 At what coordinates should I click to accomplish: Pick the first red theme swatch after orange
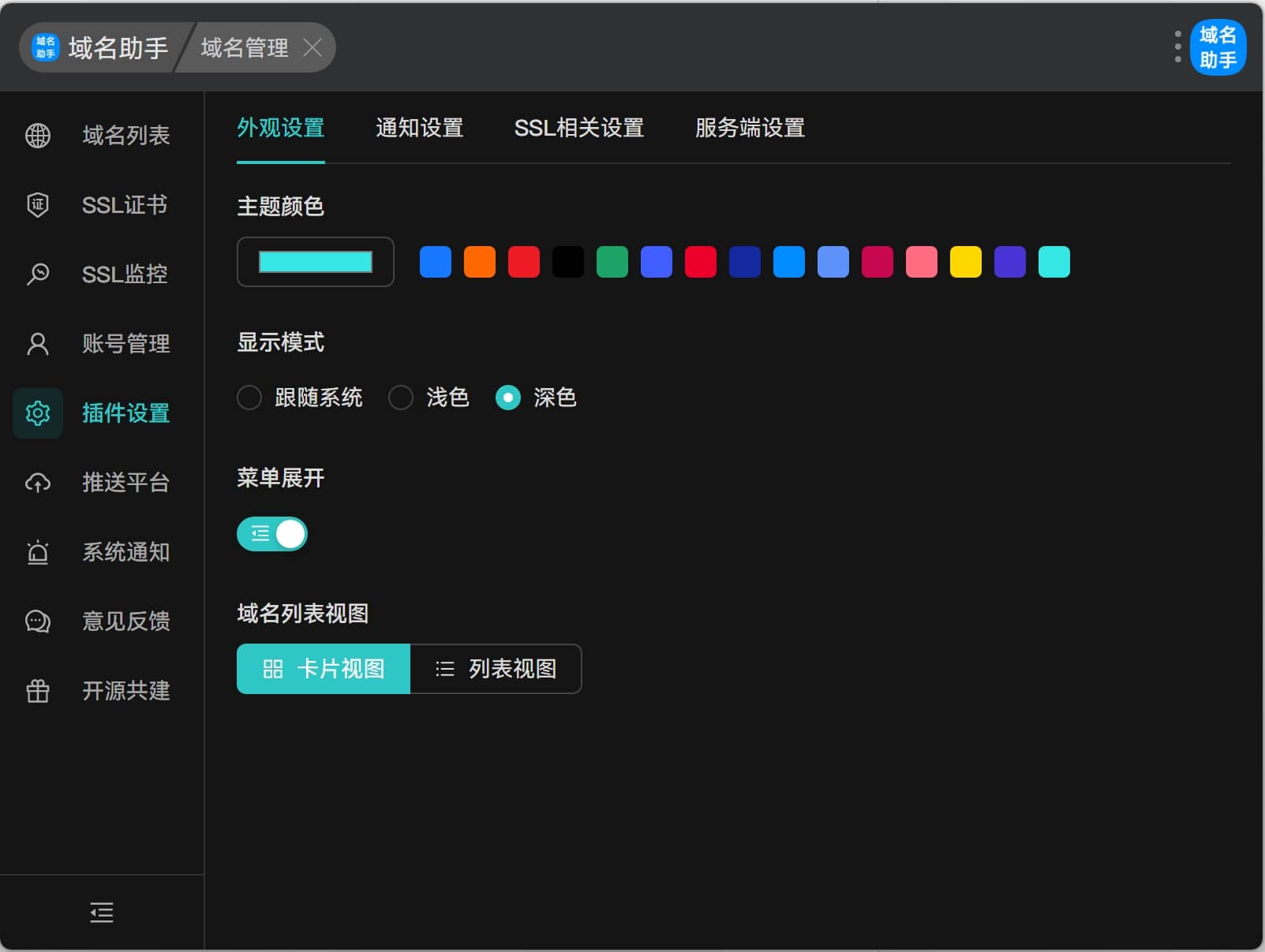[x=524, y=262]
